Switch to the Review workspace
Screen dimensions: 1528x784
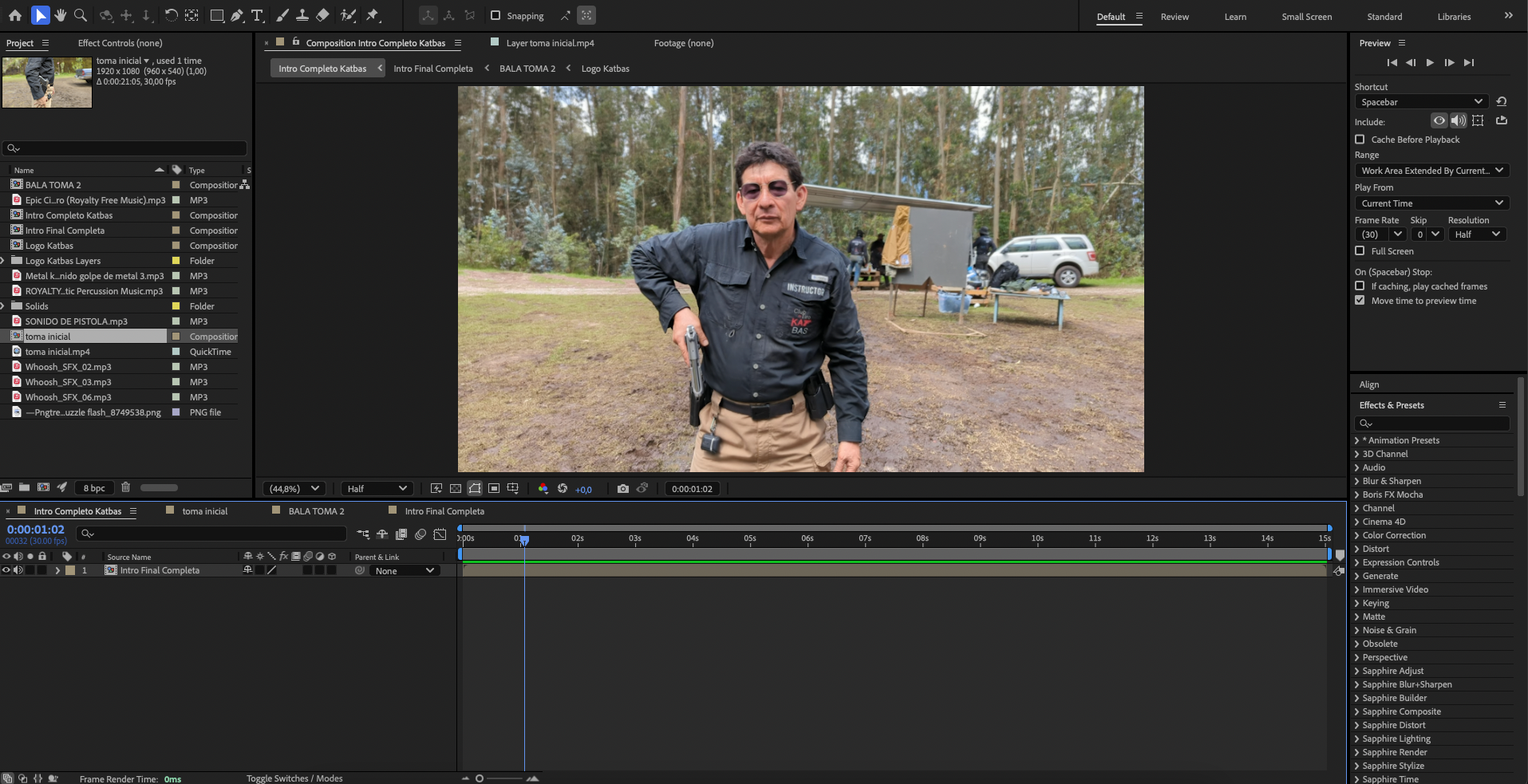click(1174, 17)
